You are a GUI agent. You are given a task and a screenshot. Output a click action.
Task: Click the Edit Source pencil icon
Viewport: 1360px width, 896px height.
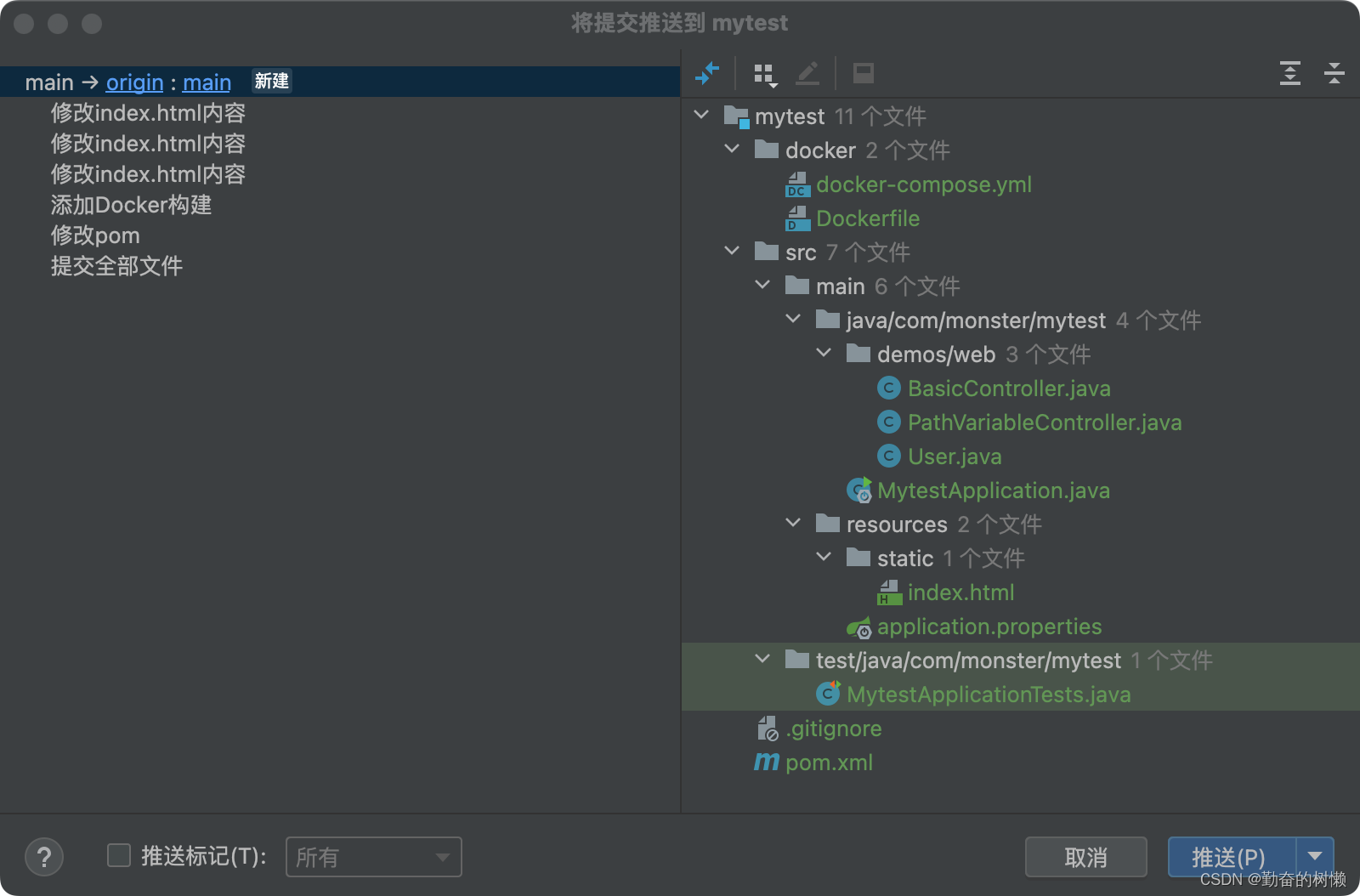click(x=807, y=74)
